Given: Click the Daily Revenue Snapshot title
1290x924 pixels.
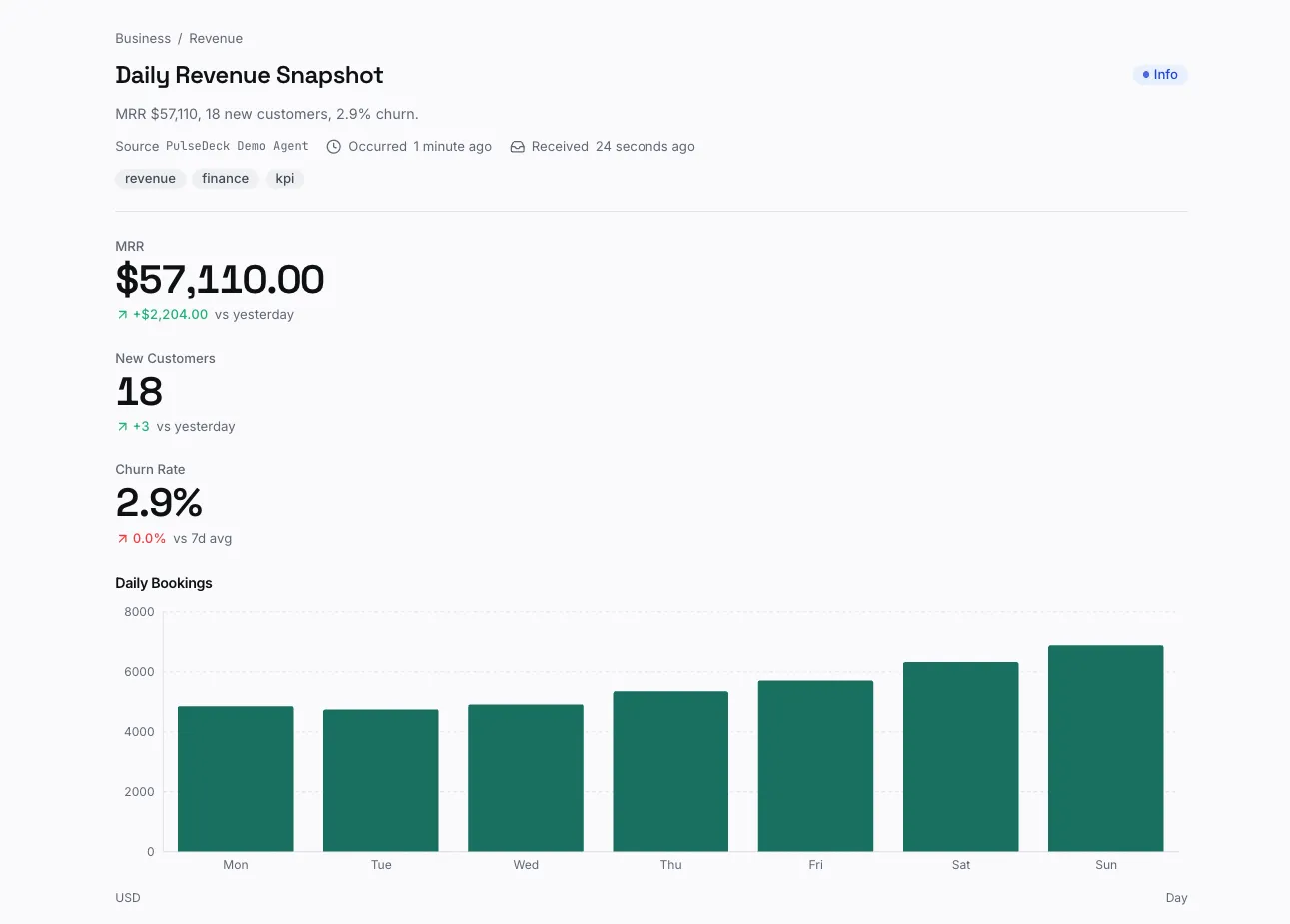Looking at the screenshot, I should pyautogui.click(x=249, y=75).
